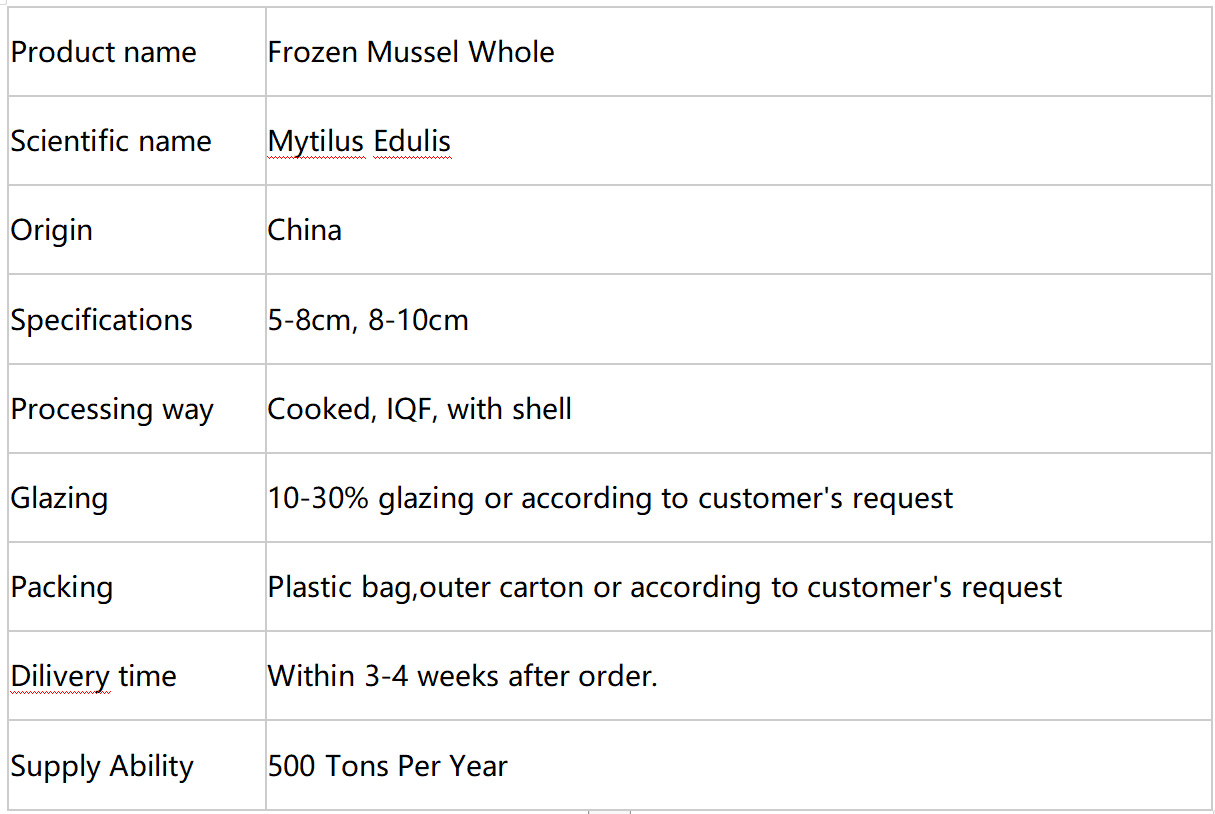The height and width of the screenshot is (814, 1215).
Task: Click the 'Packing' label cell
Action: [x=137, y=587]
